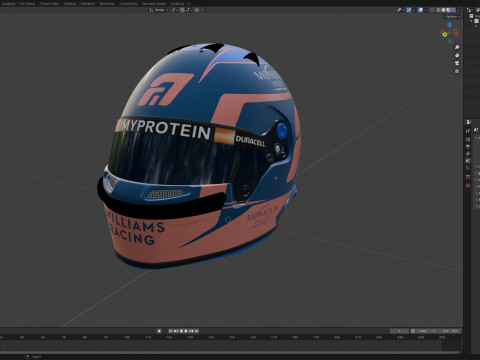Switch to the Compositing workspace tab
Viewport: 480px width, 360px height.
tap(128, 4)
